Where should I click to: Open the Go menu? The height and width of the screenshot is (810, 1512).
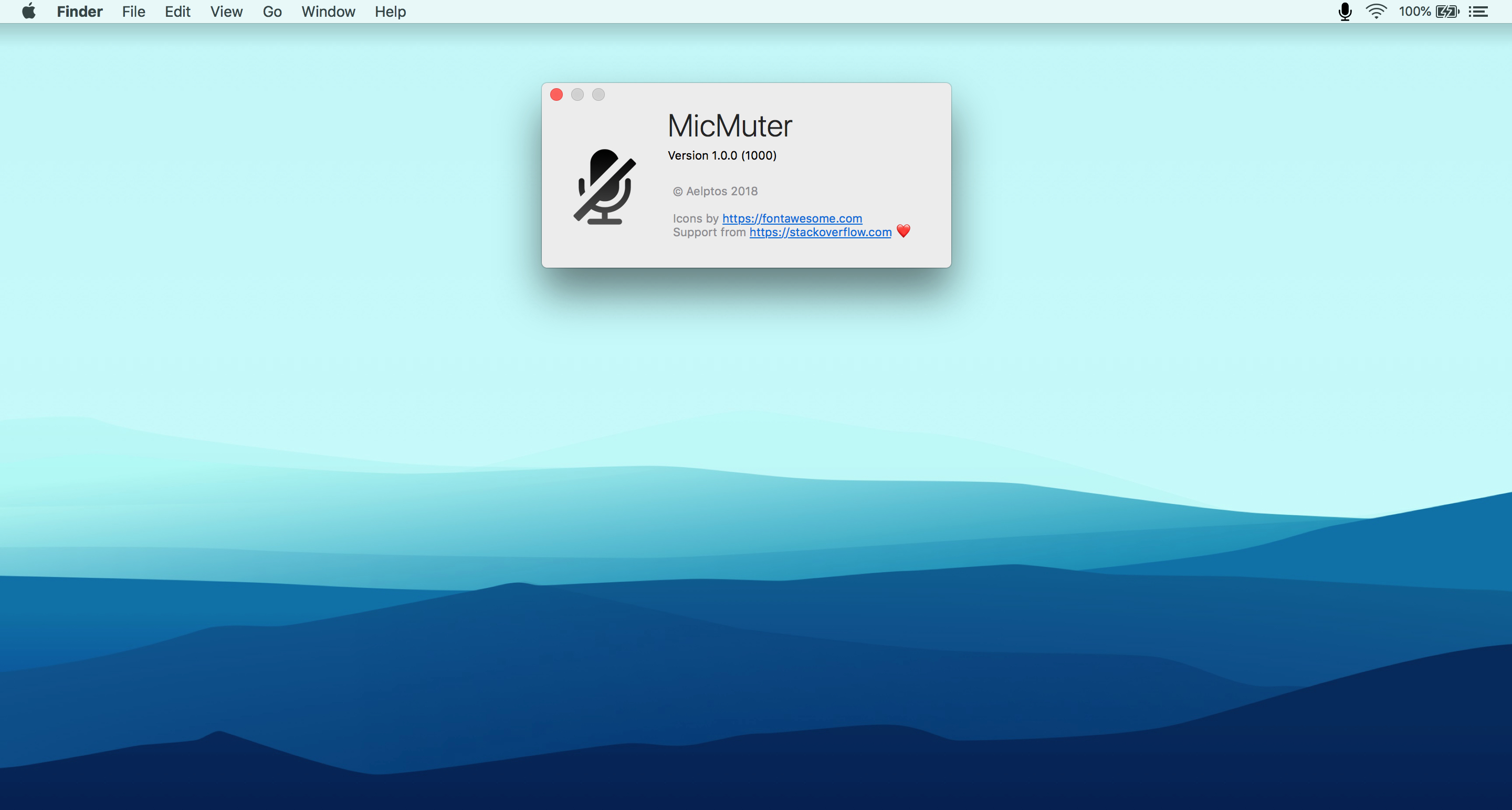[x=272, y=12]
